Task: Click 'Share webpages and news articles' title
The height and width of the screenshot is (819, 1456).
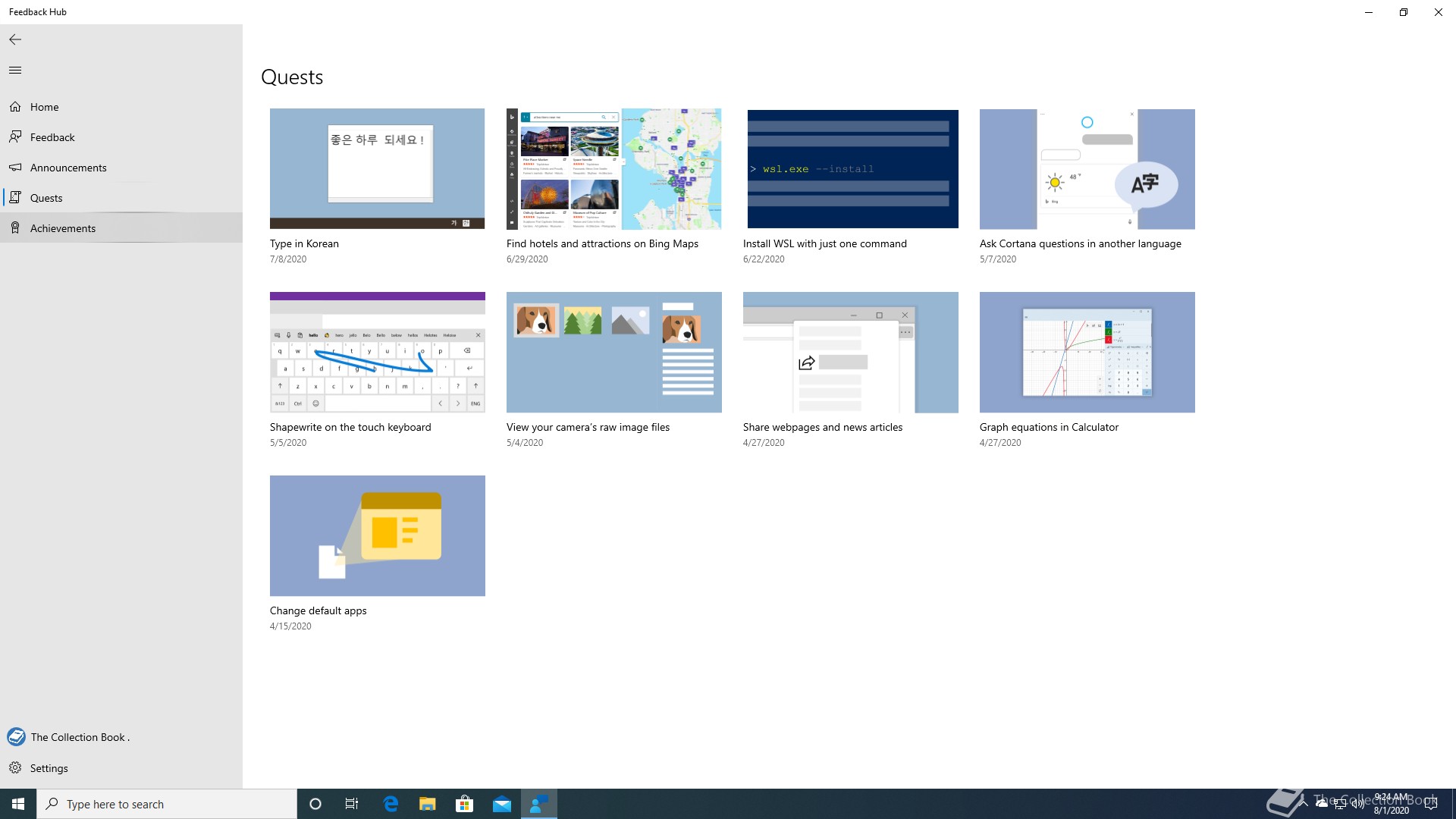Action: pos(823,427)
